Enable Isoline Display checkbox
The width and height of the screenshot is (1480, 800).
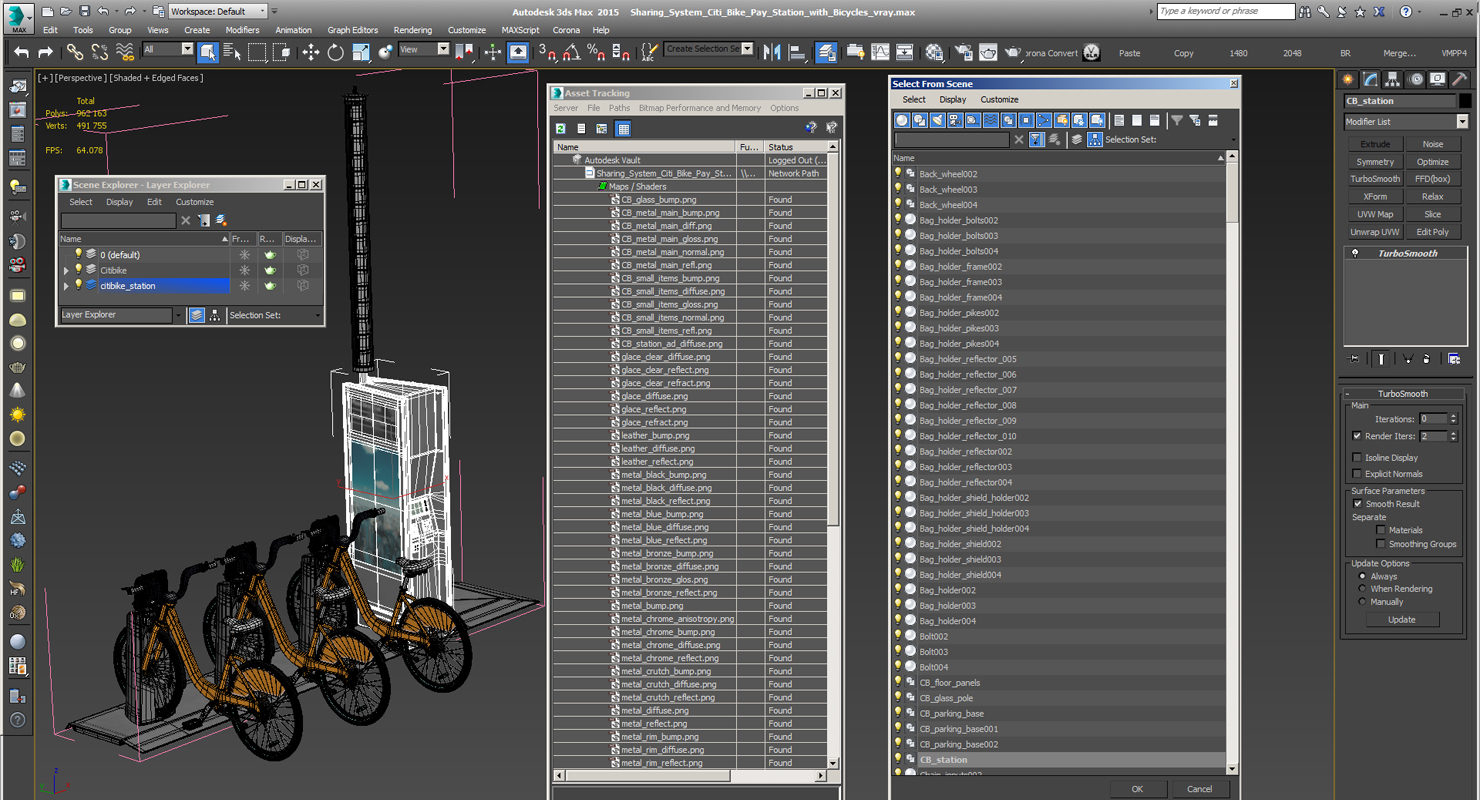pos(1357,458)
